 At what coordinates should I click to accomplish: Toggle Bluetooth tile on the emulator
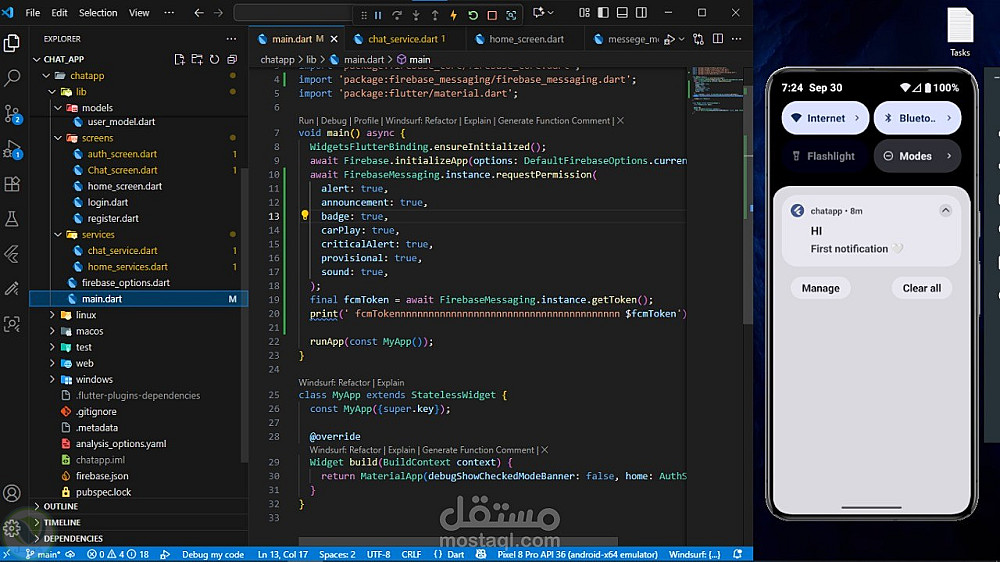[x=917, y=118]
